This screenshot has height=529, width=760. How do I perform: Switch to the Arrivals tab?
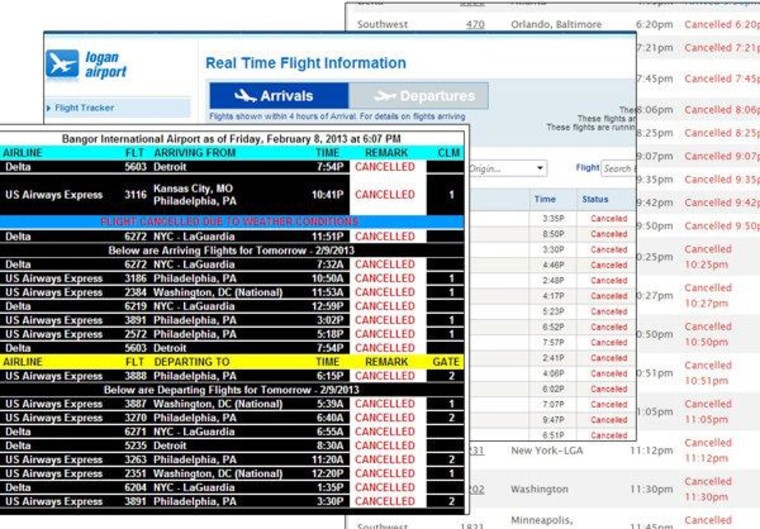(278, 96)
